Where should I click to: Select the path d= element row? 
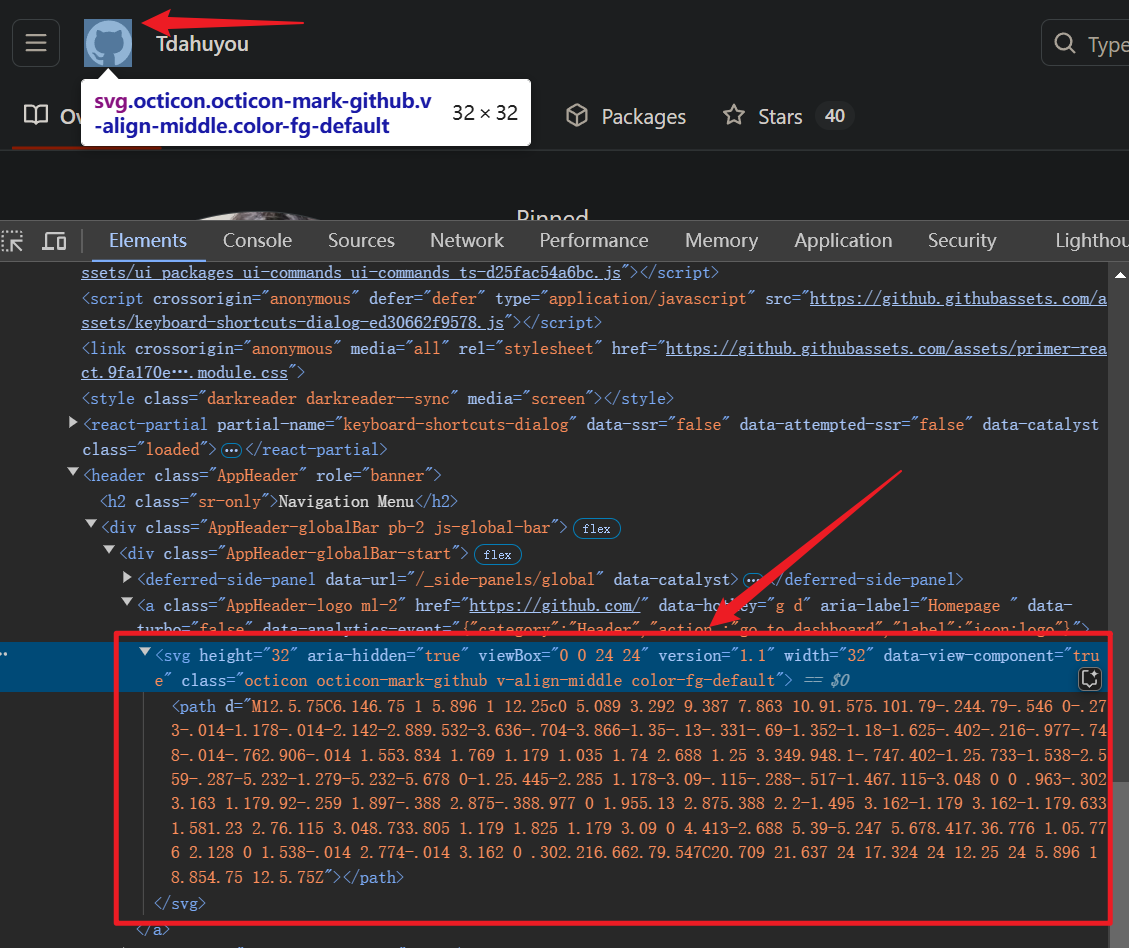click(639, 792)
